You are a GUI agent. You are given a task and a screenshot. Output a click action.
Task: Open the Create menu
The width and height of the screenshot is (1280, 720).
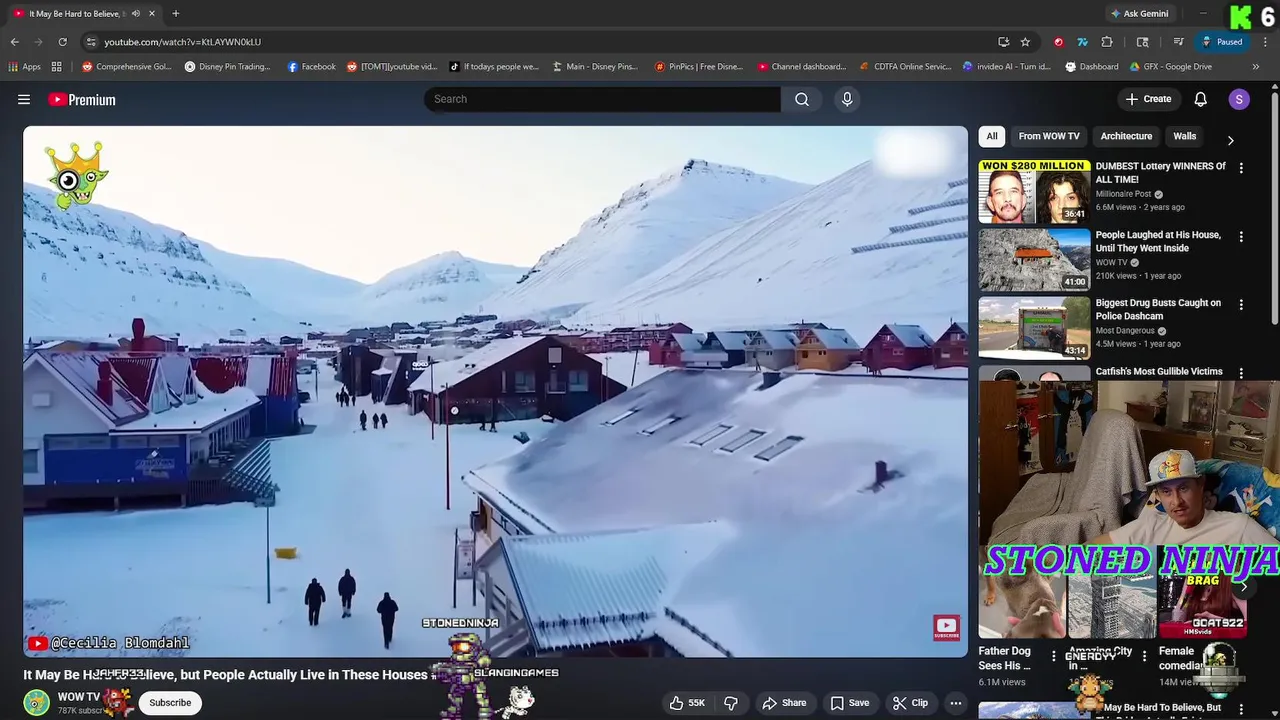[1148, 99]
